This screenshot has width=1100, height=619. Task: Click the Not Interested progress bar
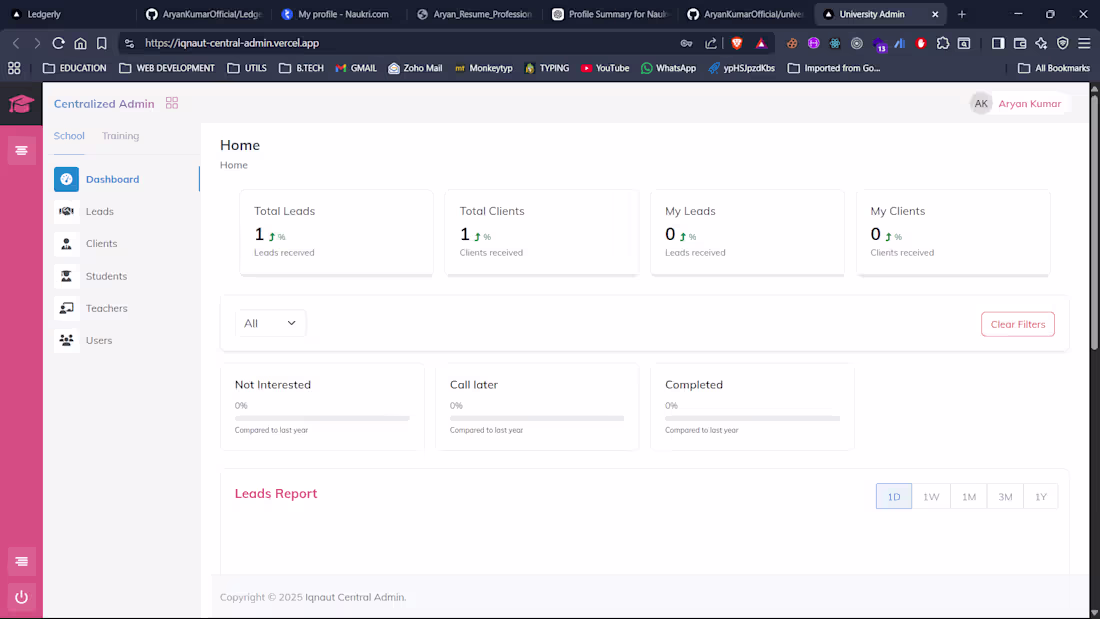[322, 418]
